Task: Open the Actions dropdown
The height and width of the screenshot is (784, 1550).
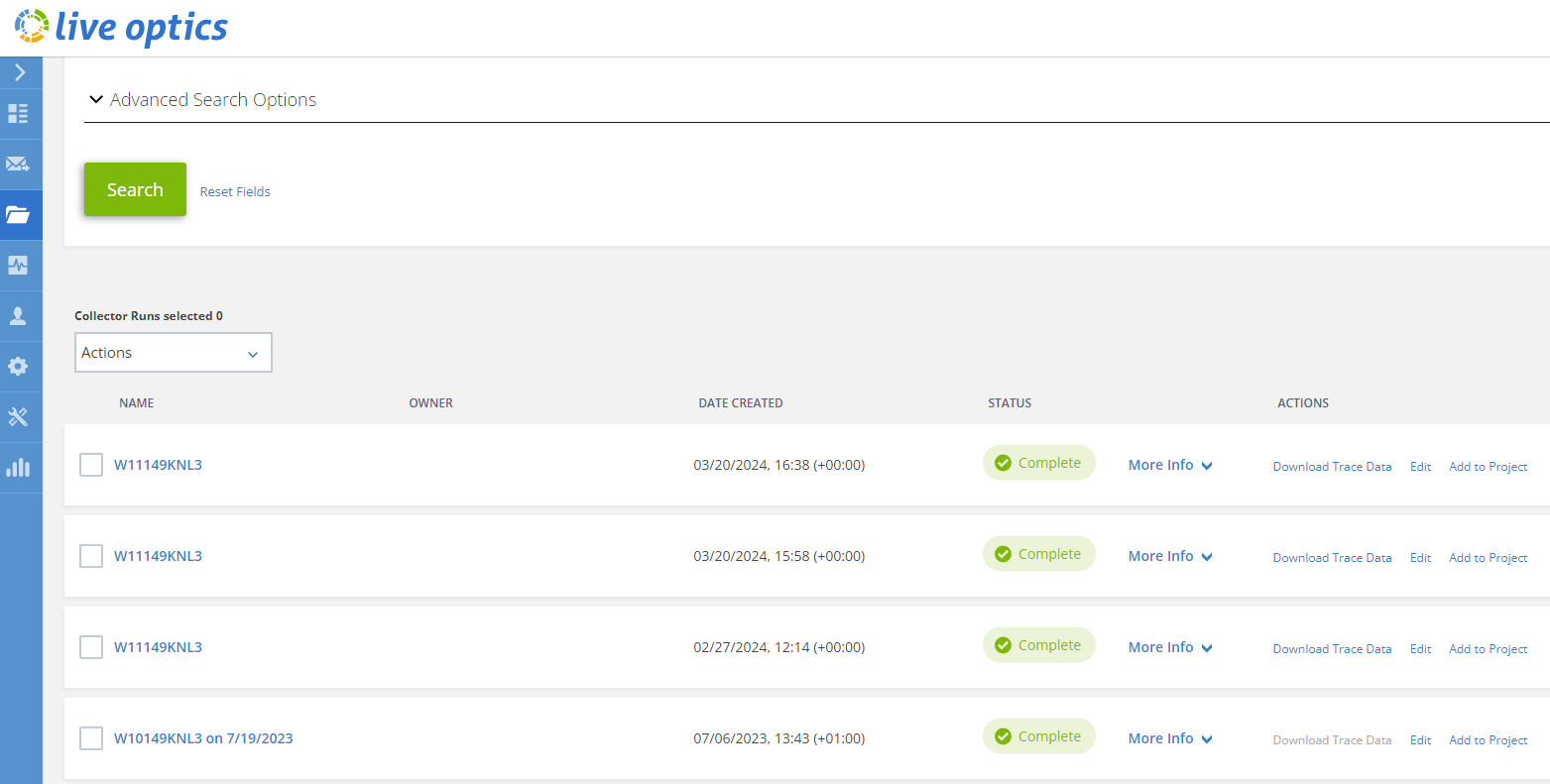Action: [x=174, y=353]
